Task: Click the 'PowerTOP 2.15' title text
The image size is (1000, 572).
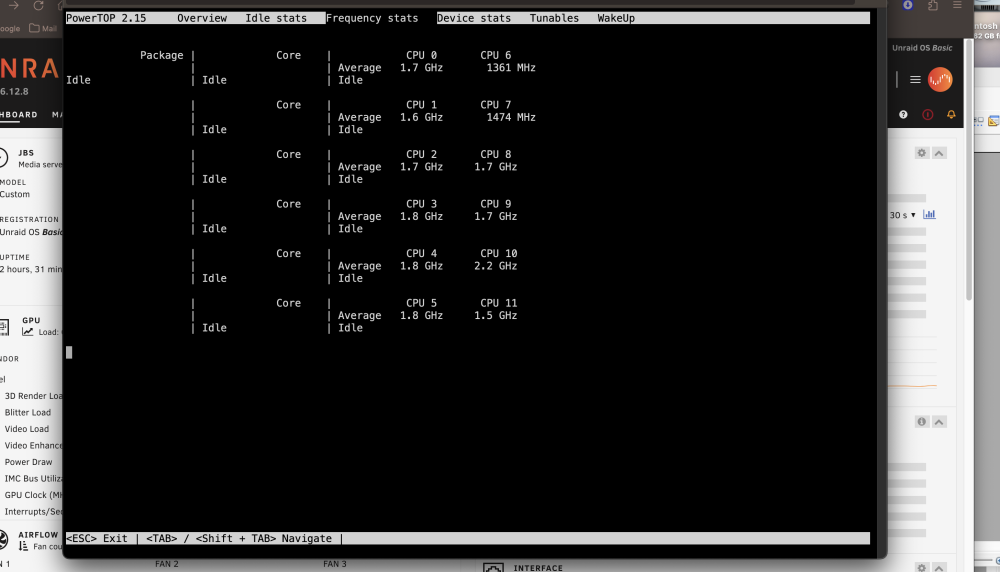Action: pos(106,18)
